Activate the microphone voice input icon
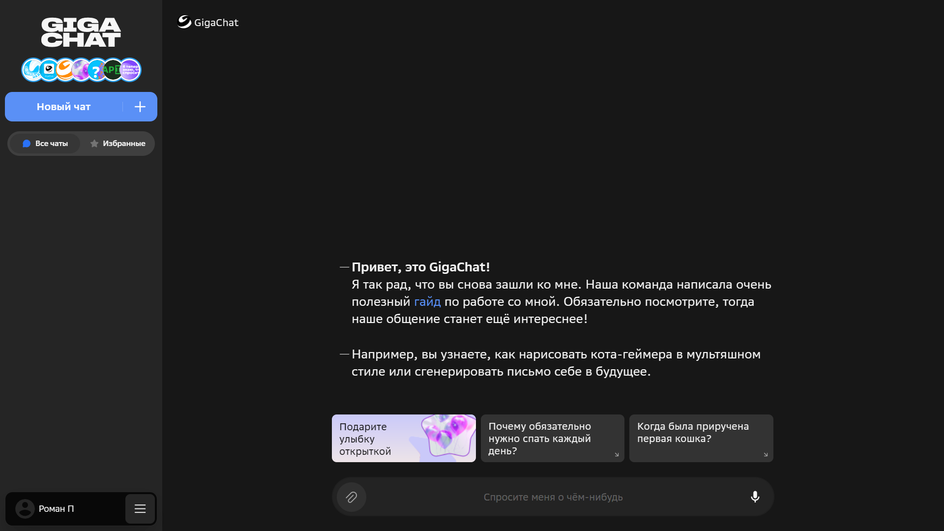 pyautogui.click(x=755, y=497)
